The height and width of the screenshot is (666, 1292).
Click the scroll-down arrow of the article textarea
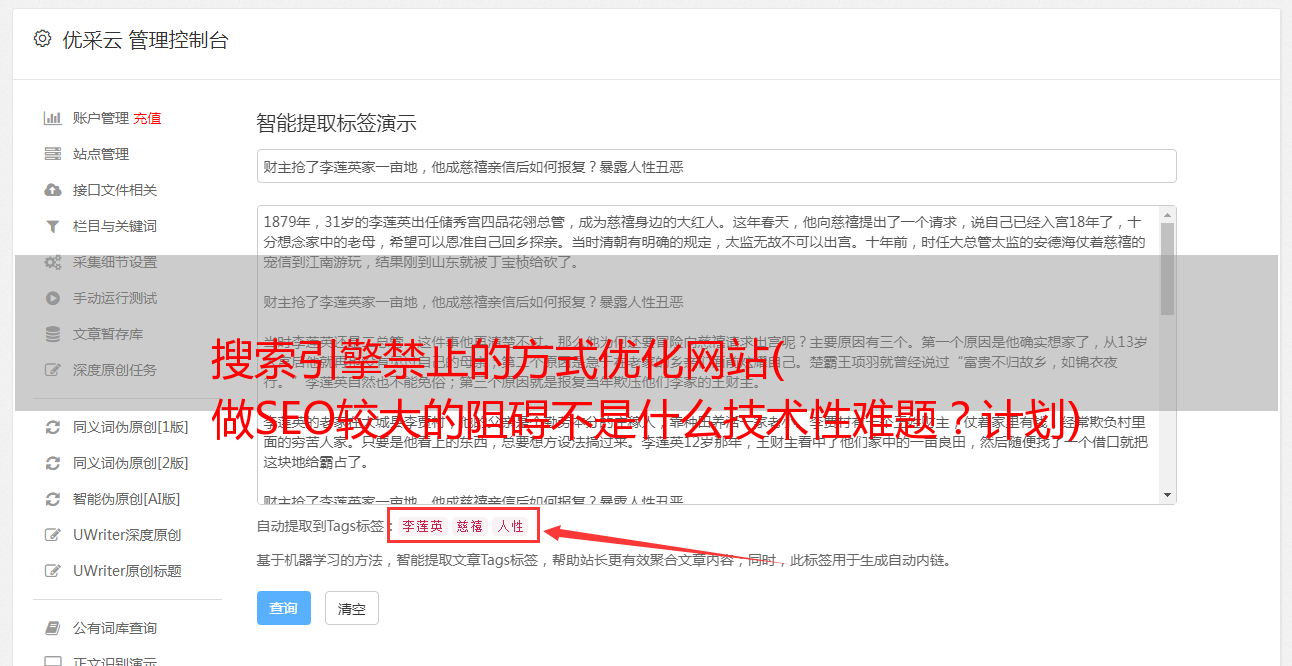[x=1168, y=495]
